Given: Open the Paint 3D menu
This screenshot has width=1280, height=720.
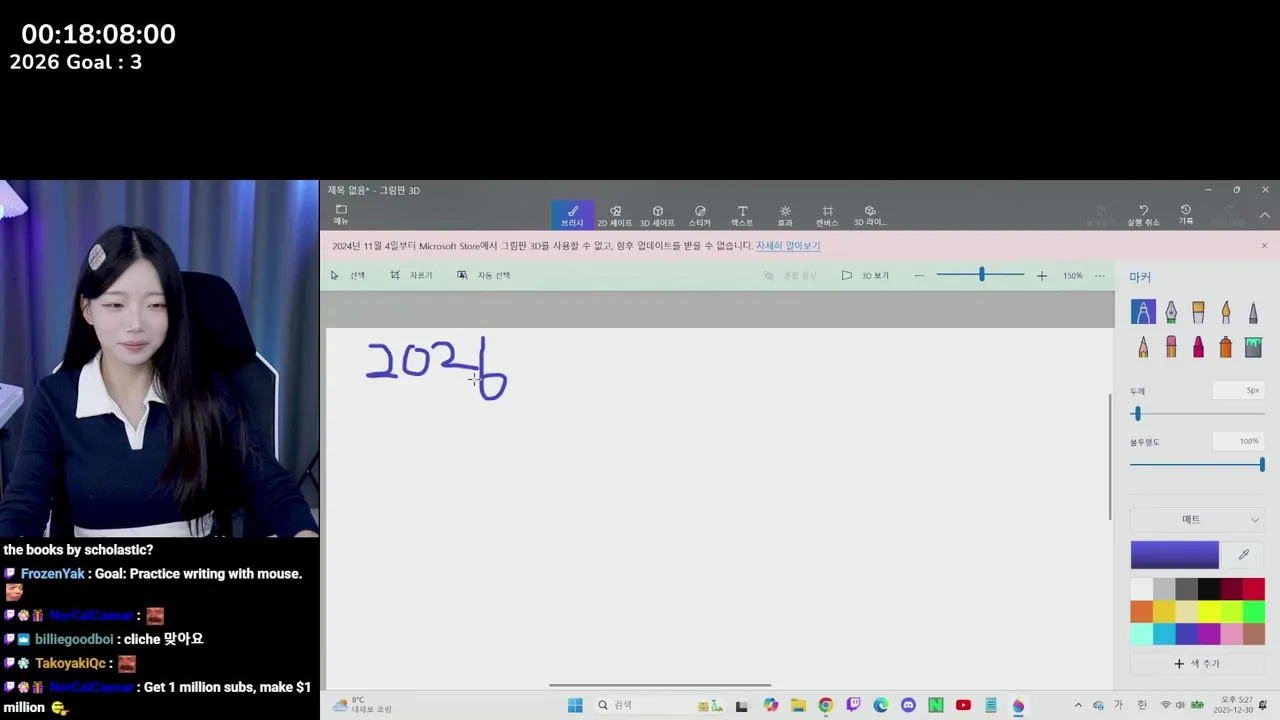Looking at the screenshot, I should (341, 215).
